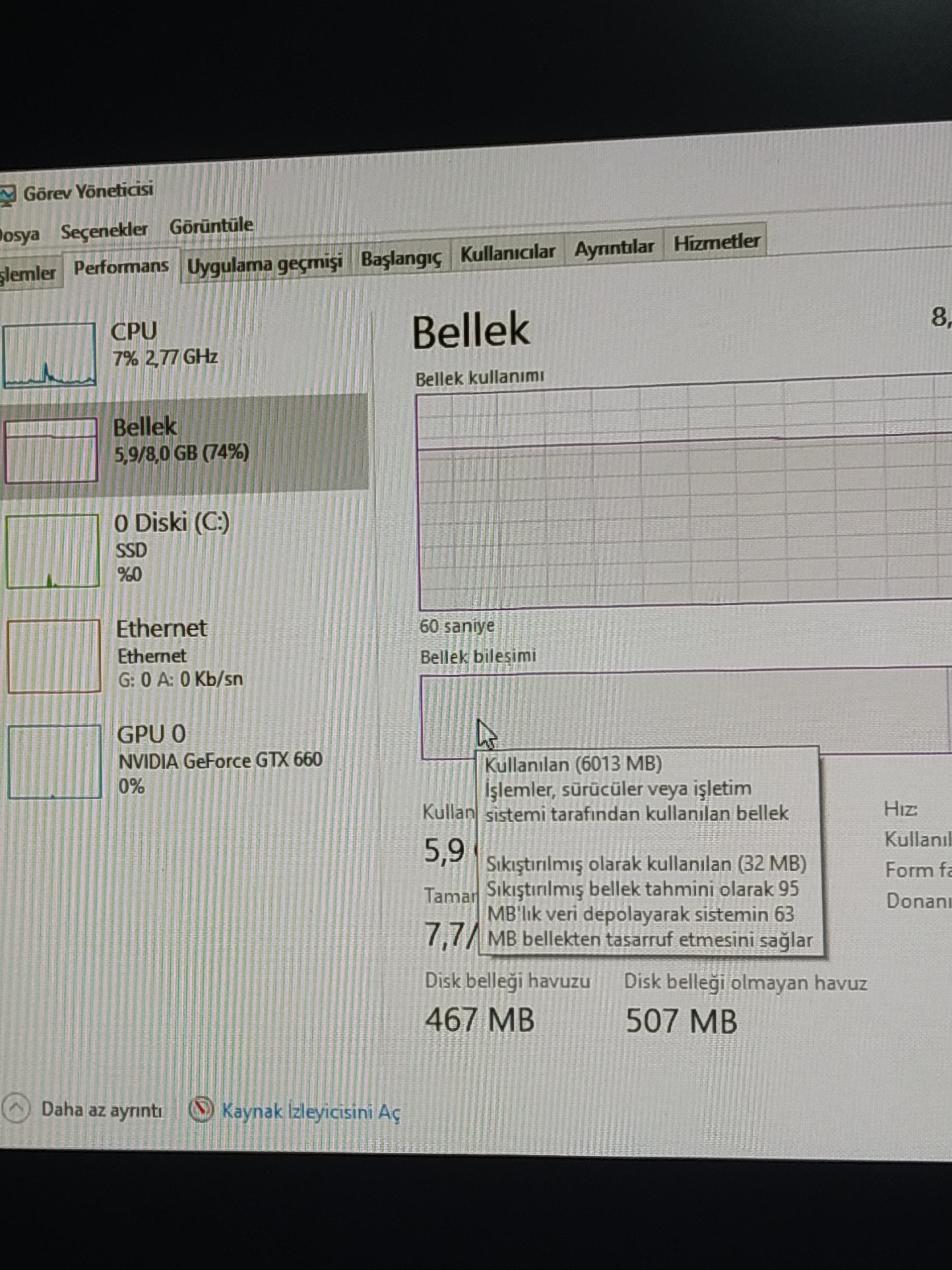
Task: Click the Disk belleği olmayan havuz label
Action: tap(745, 982)
